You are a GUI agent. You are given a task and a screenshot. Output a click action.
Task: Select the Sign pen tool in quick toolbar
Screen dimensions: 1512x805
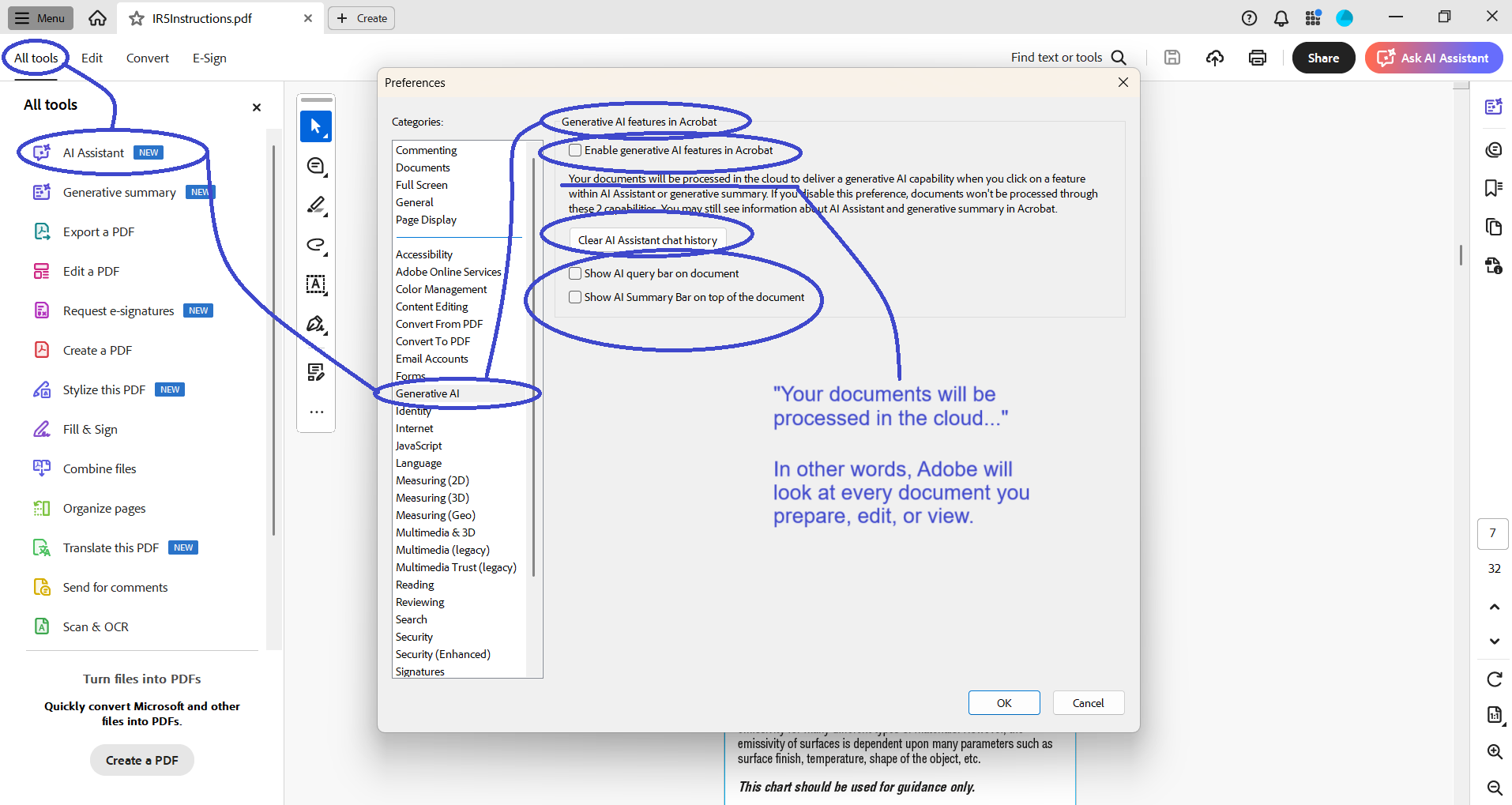point(316,324)
